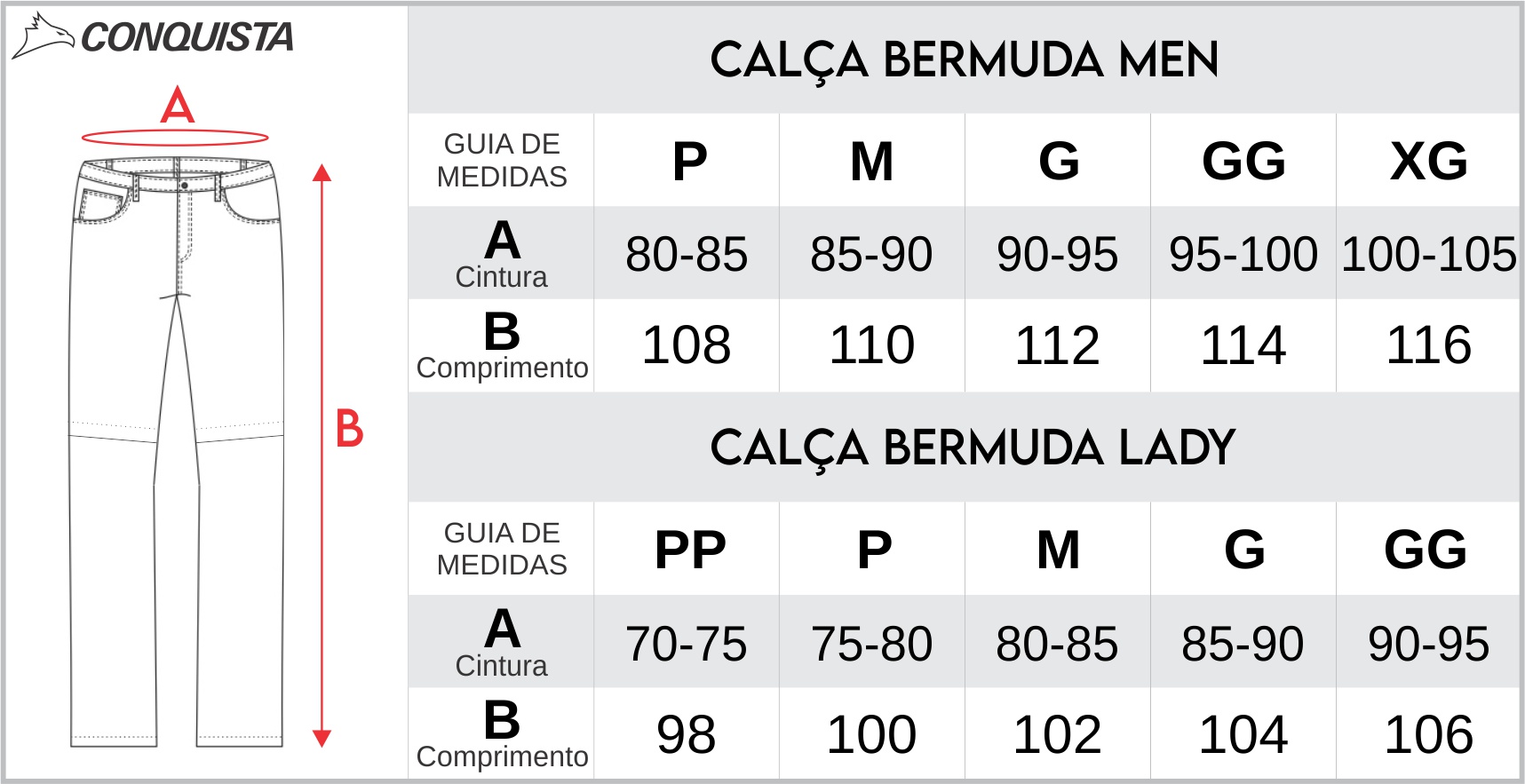The image size is (1525, 784).
Task: Click the CONQUISTA brand name text
Action: (187, 37)
